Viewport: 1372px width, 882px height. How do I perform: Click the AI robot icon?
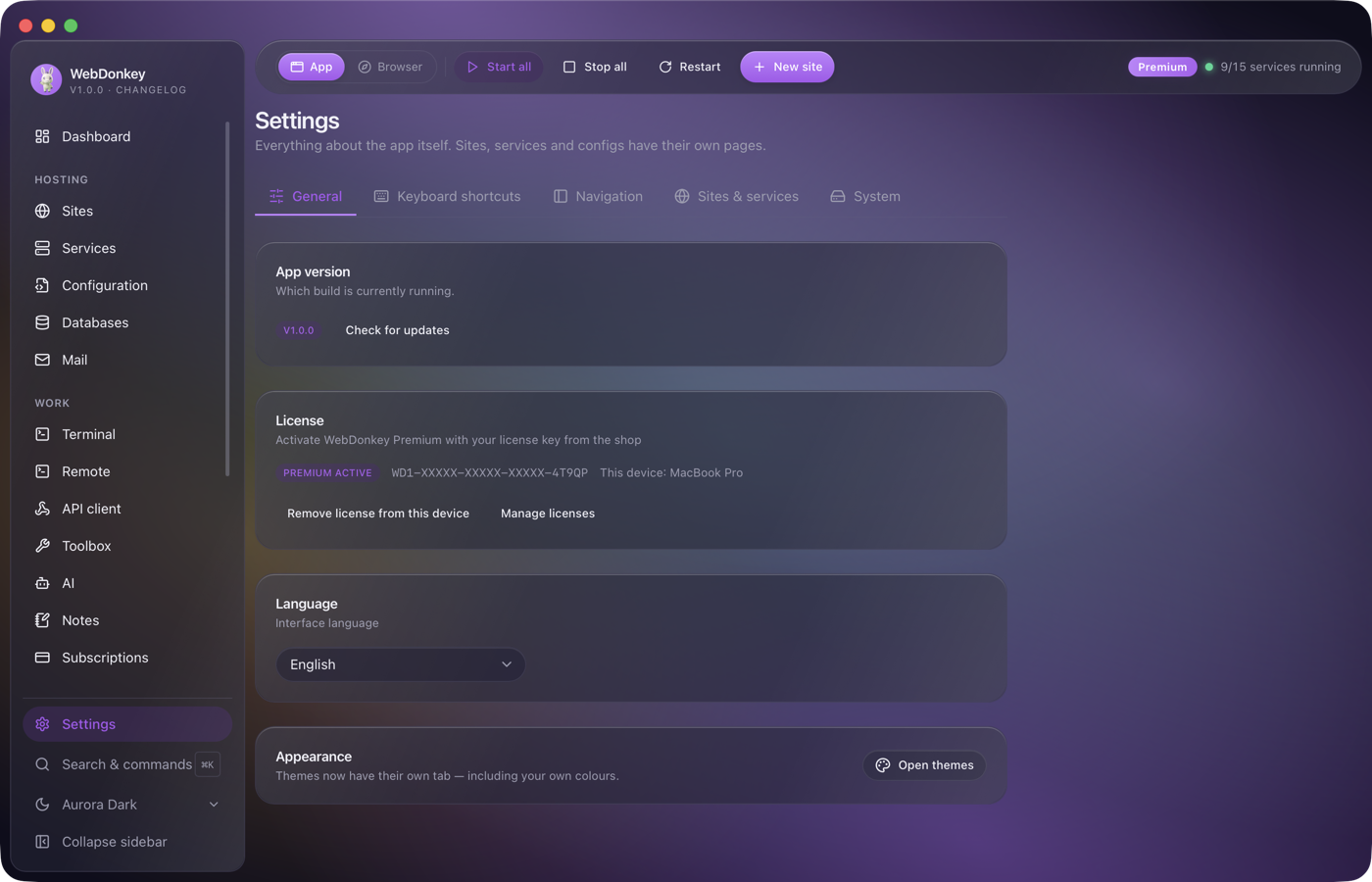tap(42, 583)
